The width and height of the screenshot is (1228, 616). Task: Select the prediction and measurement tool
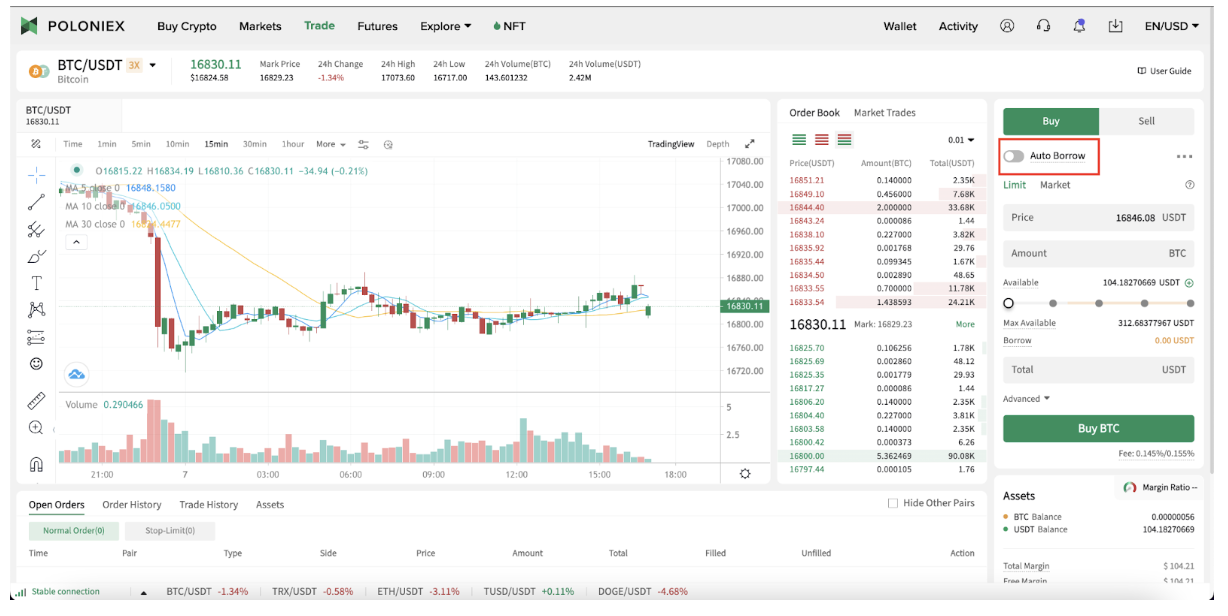tap(36, 337)
